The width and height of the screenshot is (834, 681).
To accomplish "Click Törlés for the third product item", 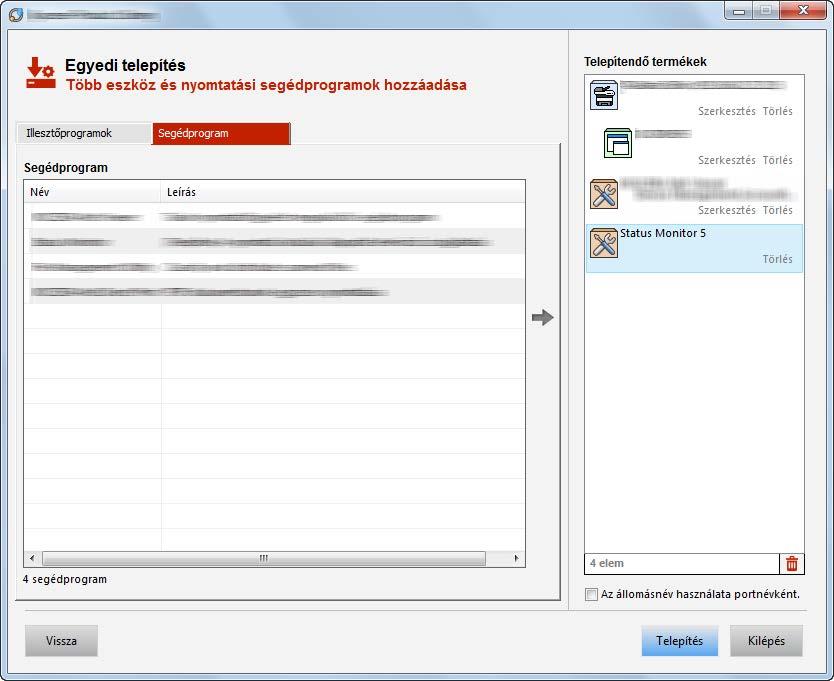I will click(777, 210).
